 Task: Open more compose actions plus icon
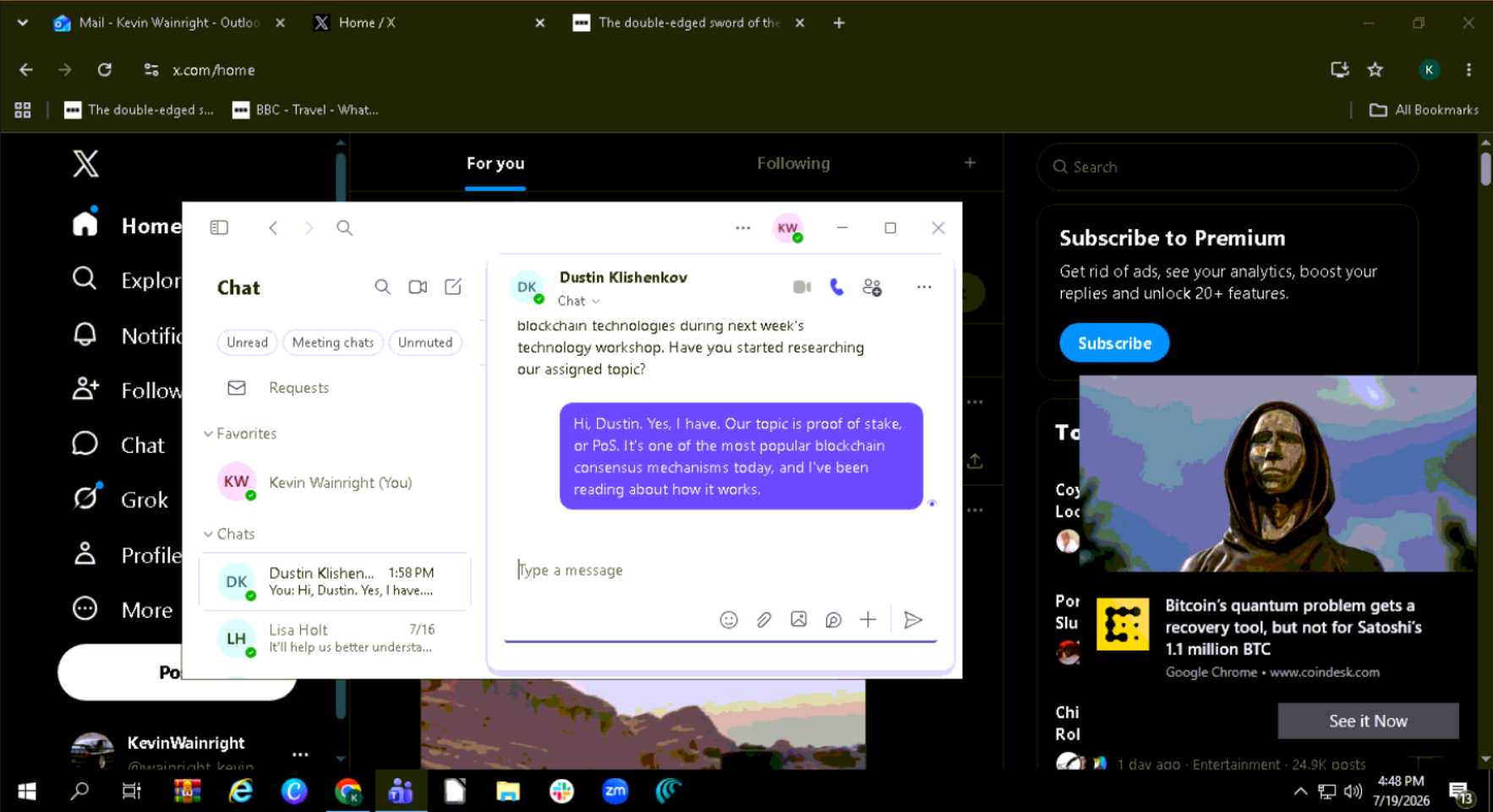tap(868, 620)
